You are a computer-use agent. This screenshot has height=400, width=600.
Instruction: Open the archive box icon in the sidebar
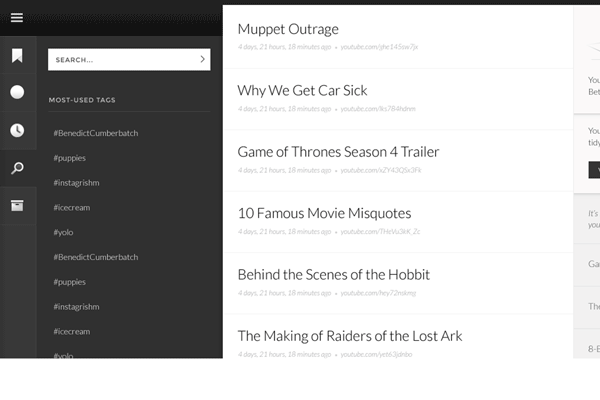point(17,205)
